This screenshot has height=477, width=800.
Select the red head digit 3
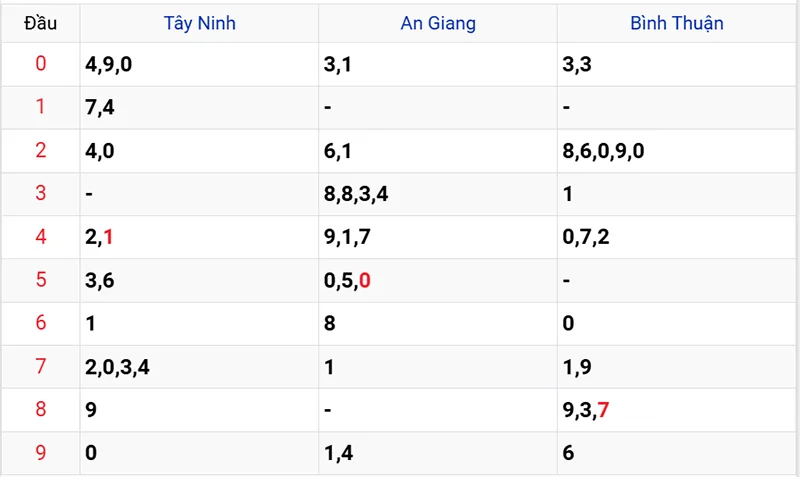pos(41,193)
